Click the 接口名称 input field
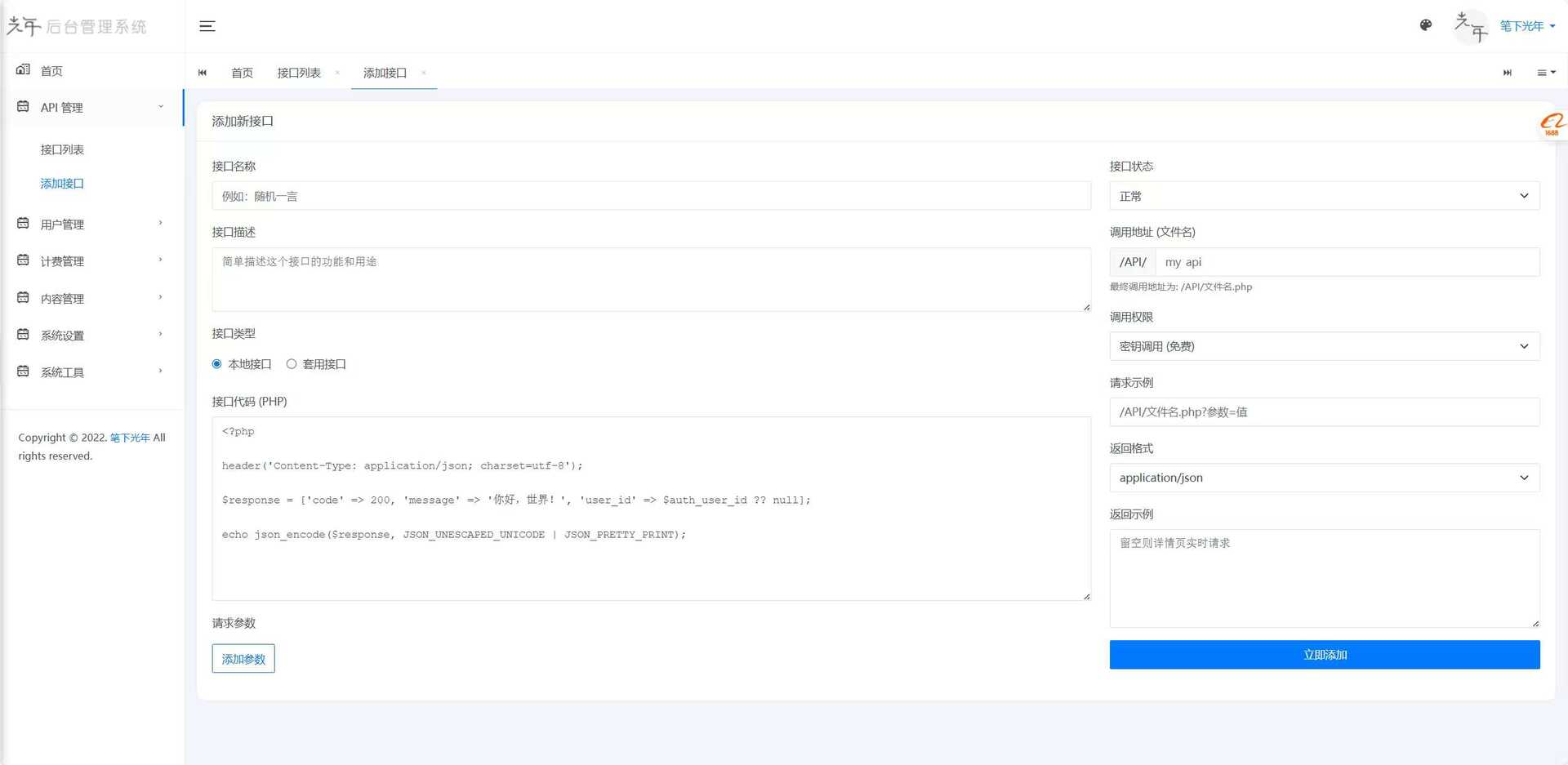1568x765 pixels. coord(651,196)
